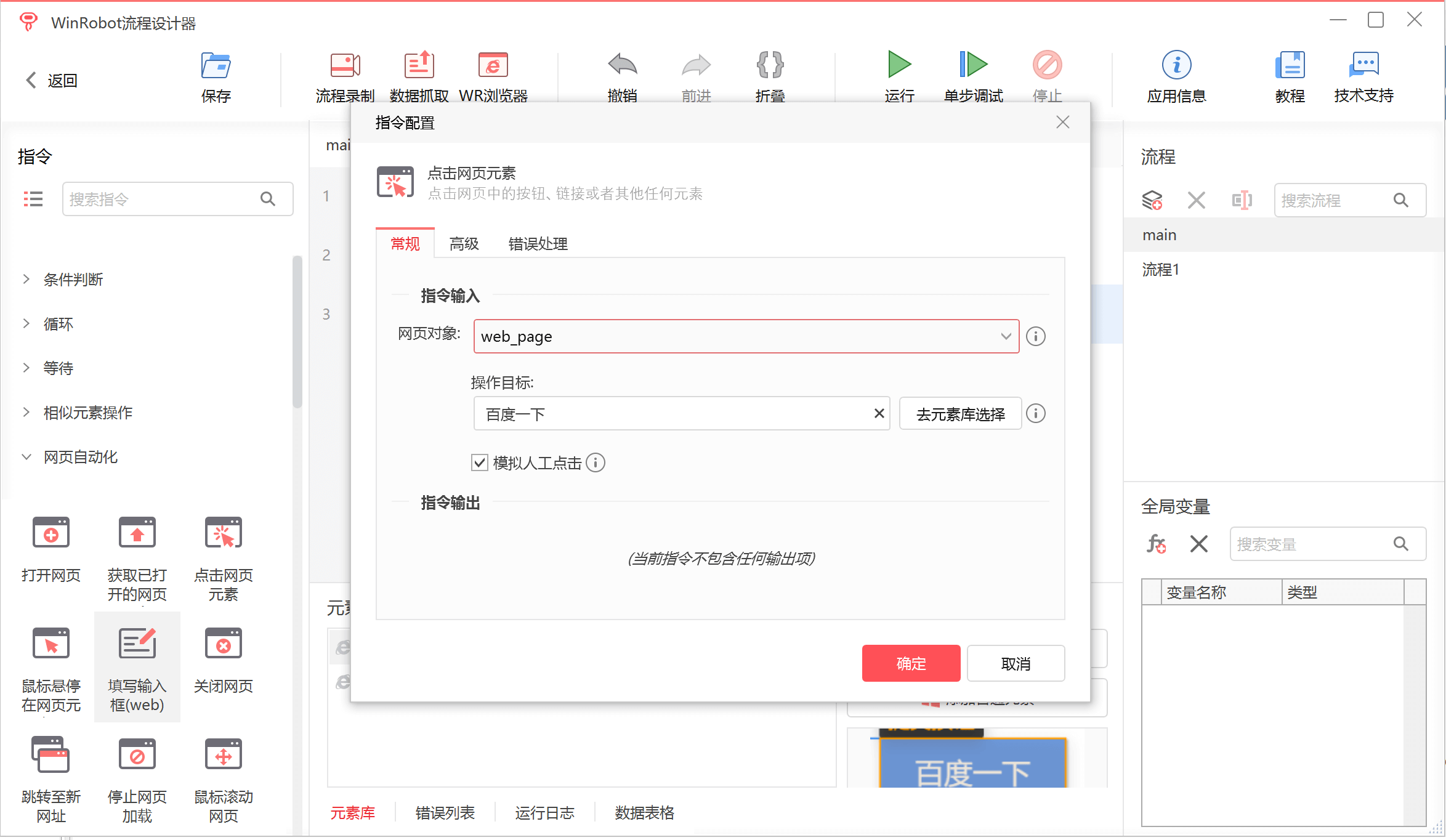This screenshot has height=840, width=1446.
Task: Clear the 百度一下 target field
Action: click(879, 414)
